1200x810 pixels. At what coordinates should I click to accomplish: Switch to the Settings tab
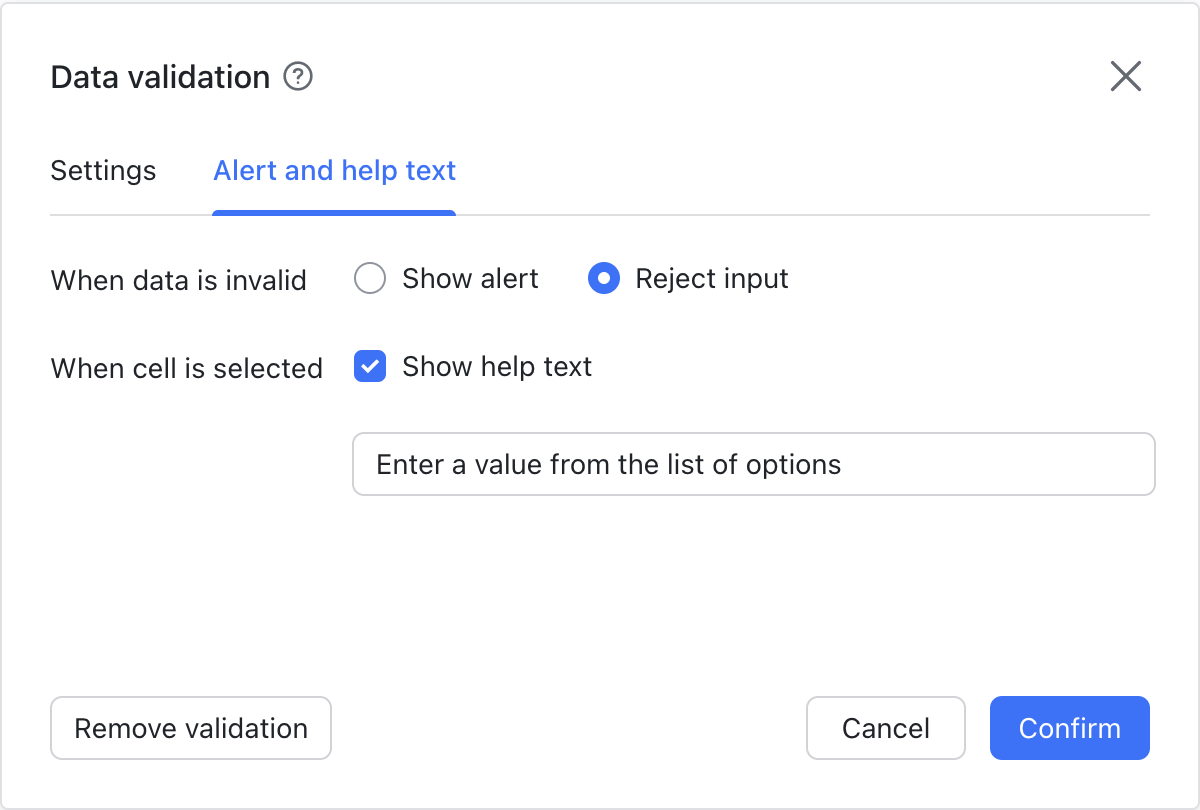[103, 171]
